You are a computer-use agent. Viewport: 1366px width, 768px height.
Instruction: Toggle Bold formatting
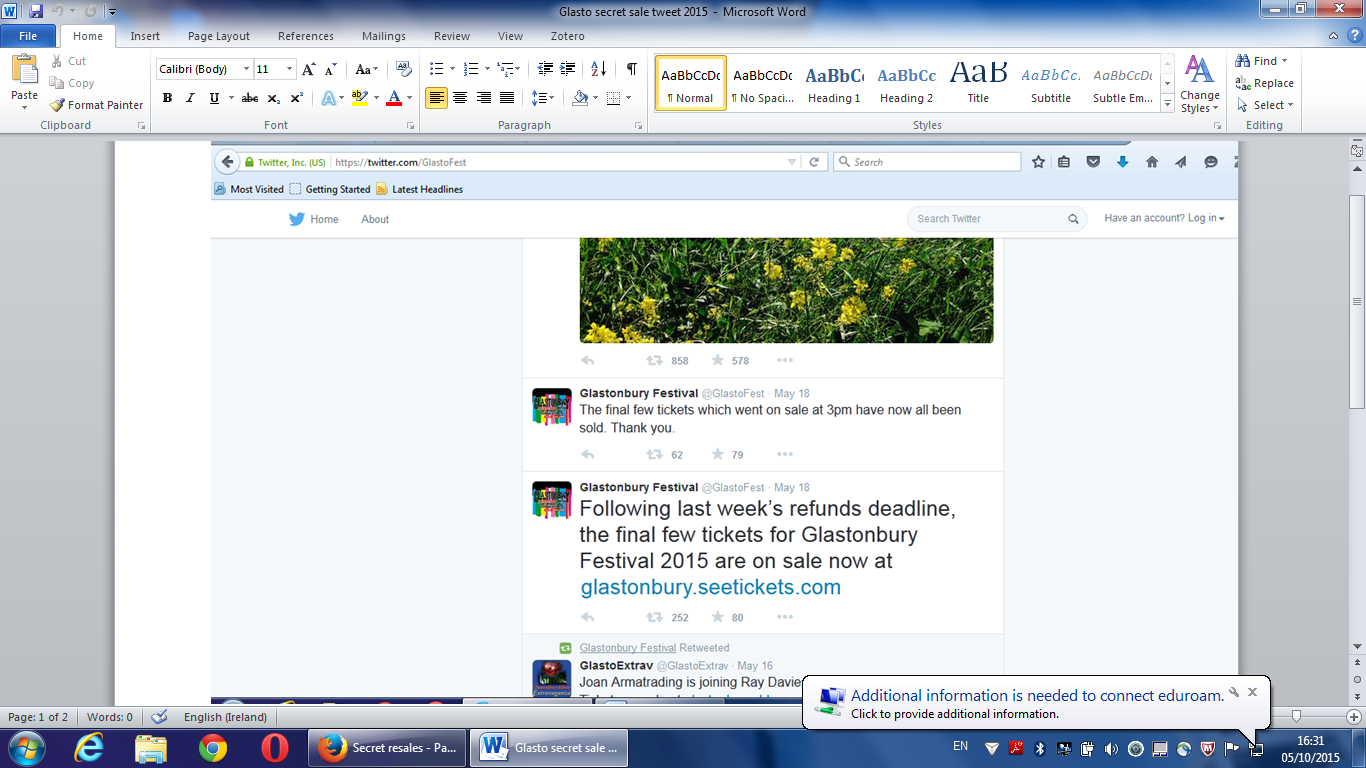tap(167, 98)
